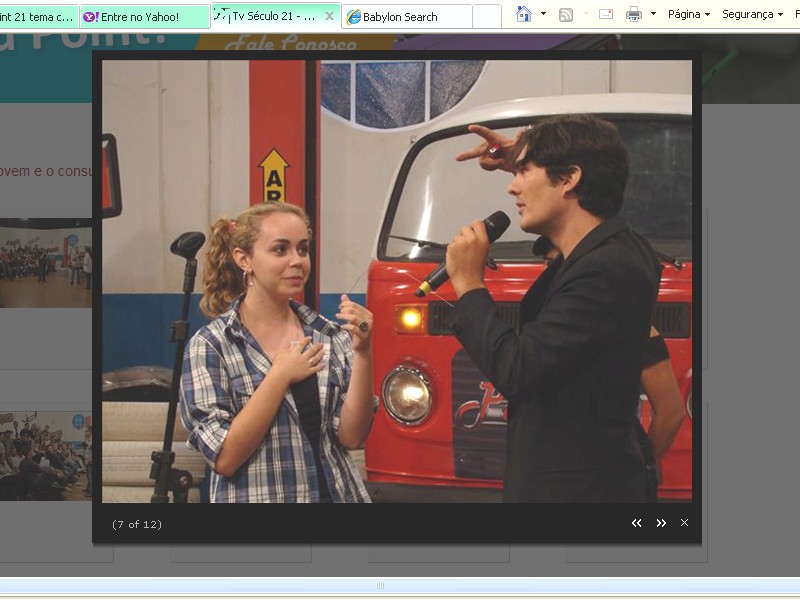Image resolution: width=800 pixels, height=600 pixels.
Task: Go to the browser Home page icon
Action: click(x=524, y=14)
